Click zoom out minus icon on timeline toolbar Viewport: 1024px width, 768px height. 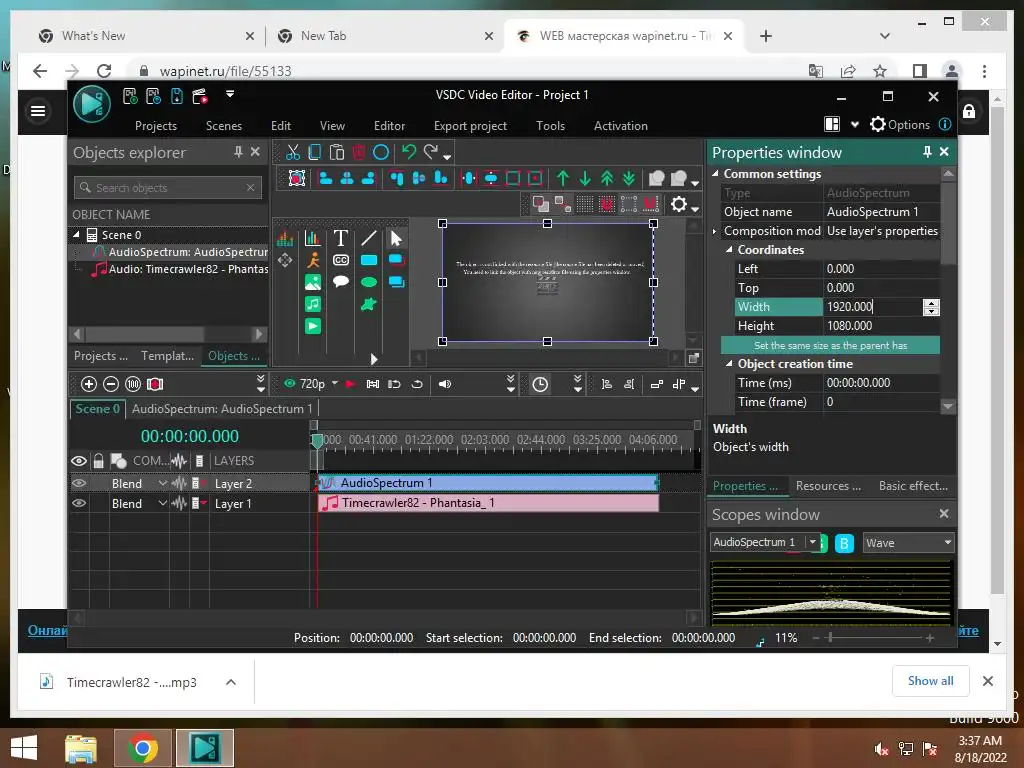coord(111,384)
